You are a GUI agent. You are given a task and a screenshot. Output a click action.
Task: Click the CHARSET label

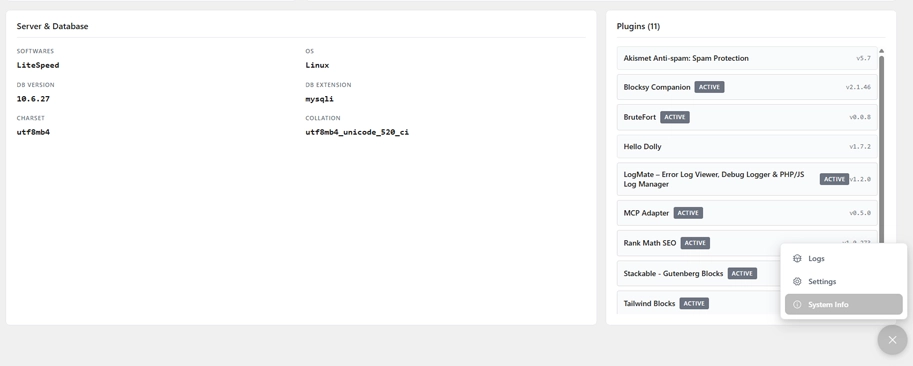click(x=30, y=118)
